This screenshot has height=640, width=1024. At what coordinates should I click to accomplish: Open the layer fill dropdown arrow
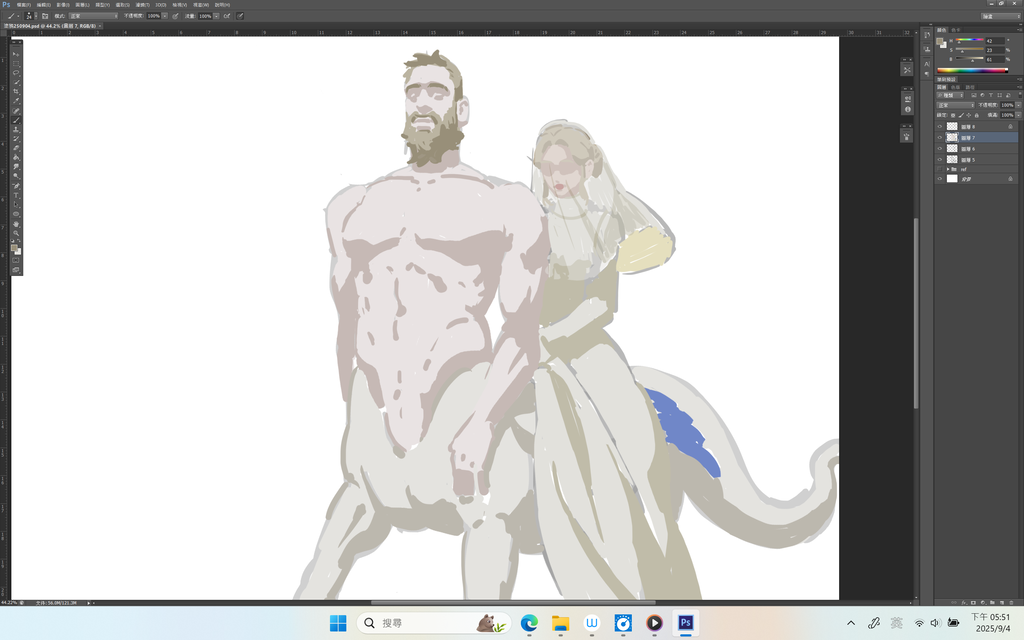[1018, 116]
